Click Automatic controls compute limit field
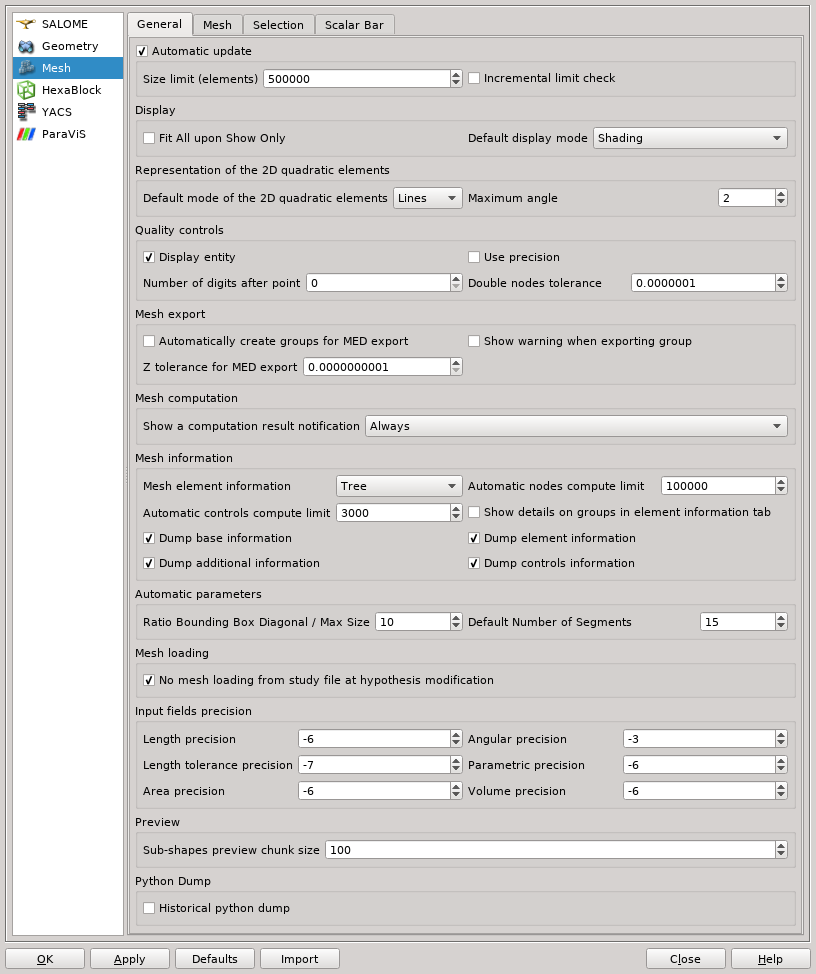 click(393, 513)
